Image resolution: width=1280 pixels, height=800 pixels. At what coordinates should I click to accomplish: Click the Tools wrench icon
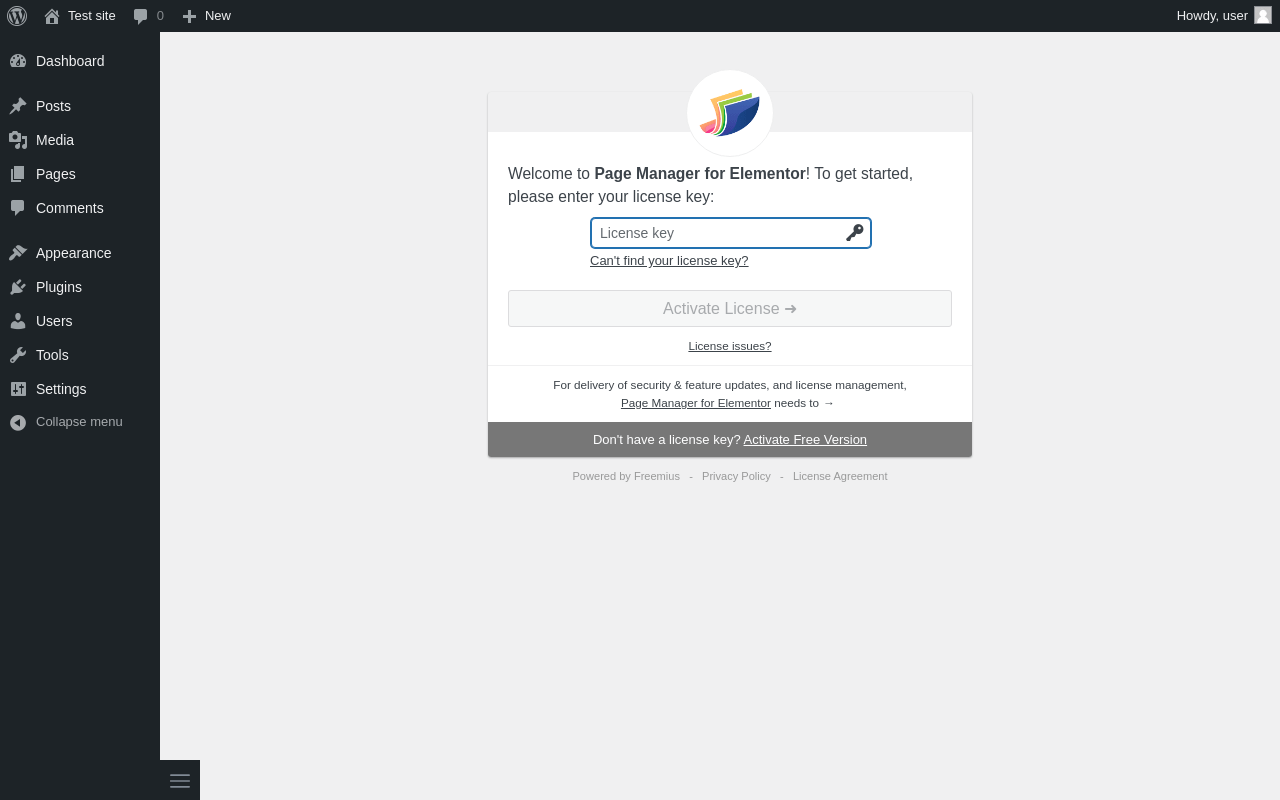(18, 355)
